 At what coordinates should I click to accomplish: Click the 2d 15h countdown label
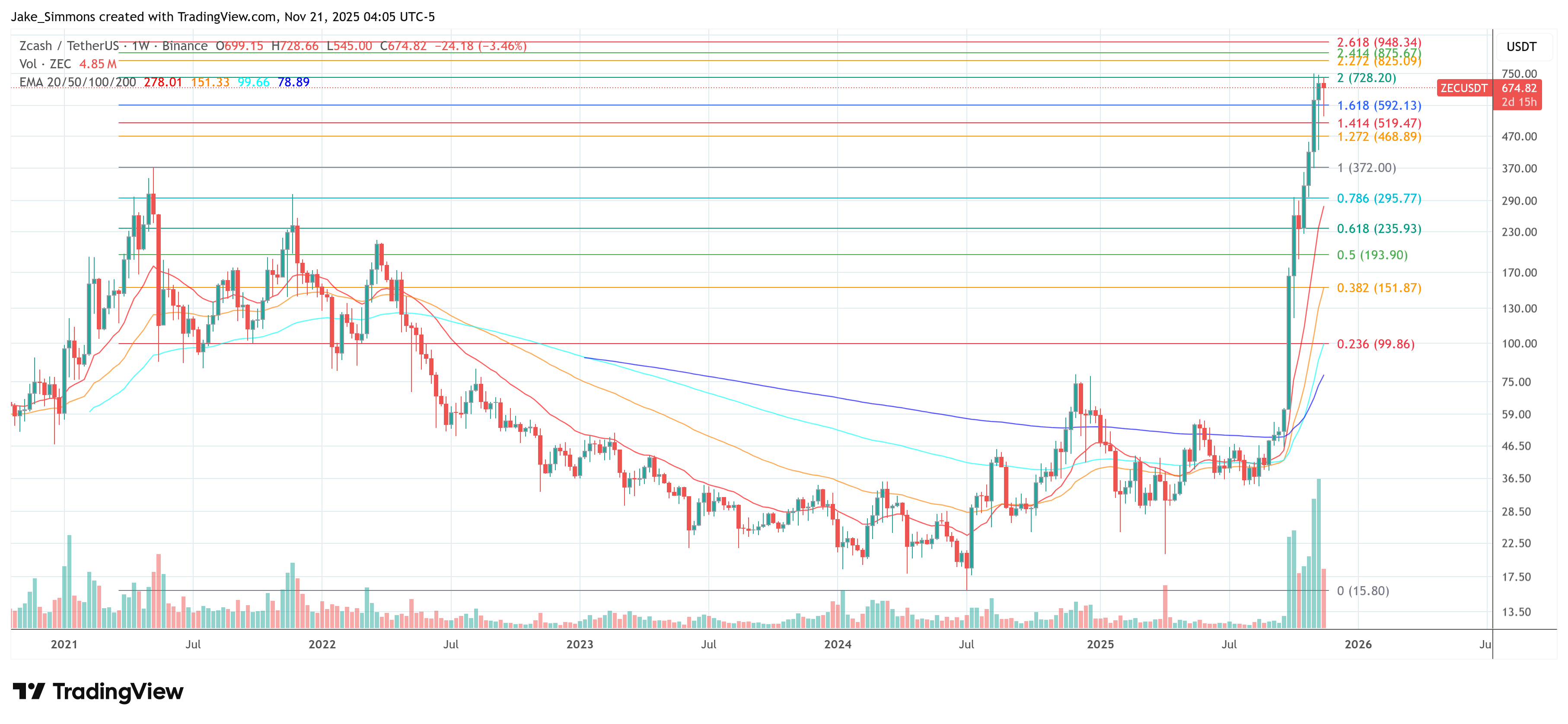tap(1519, 102)
